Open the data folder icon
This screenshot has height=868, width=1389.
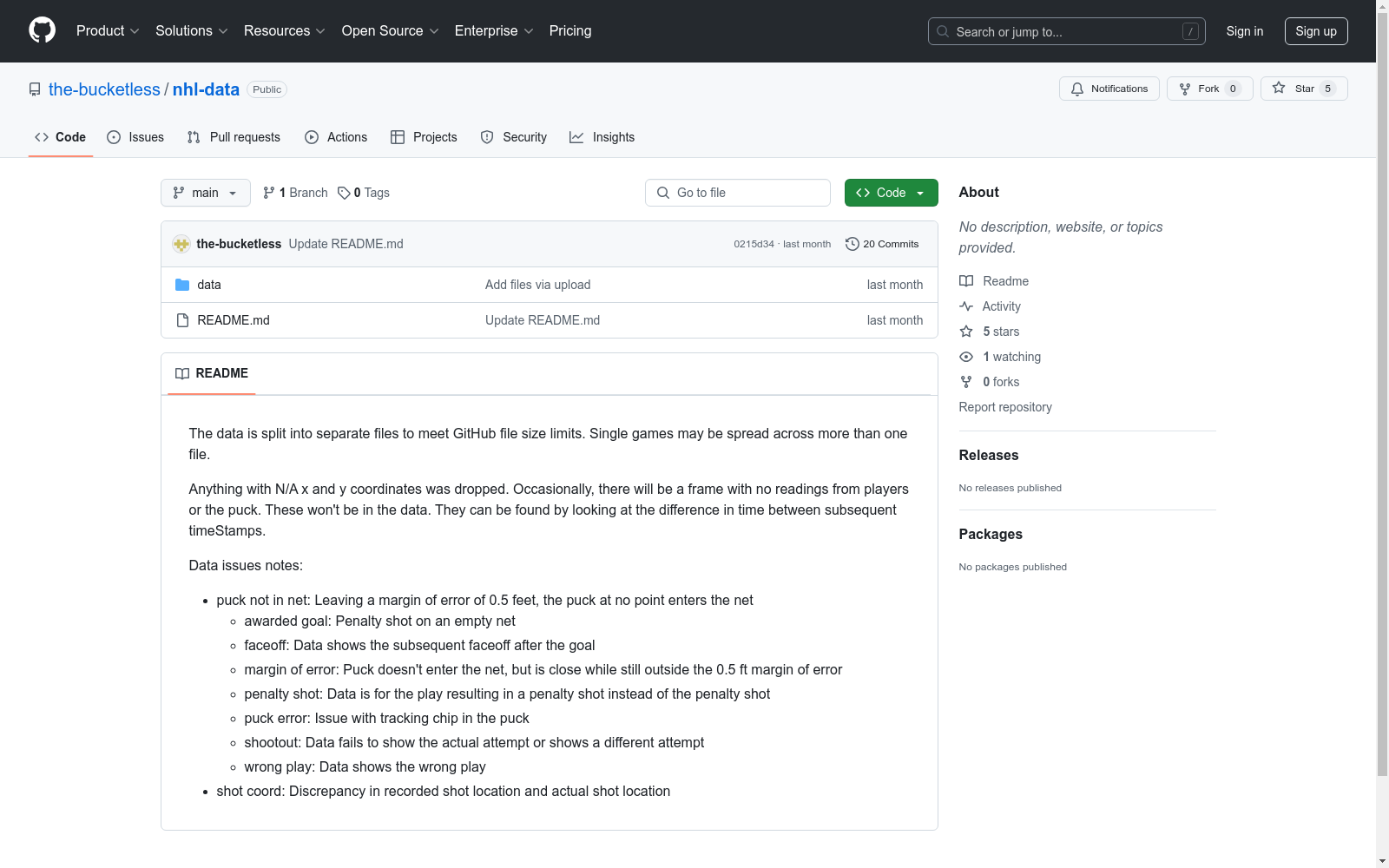(182, 285)
